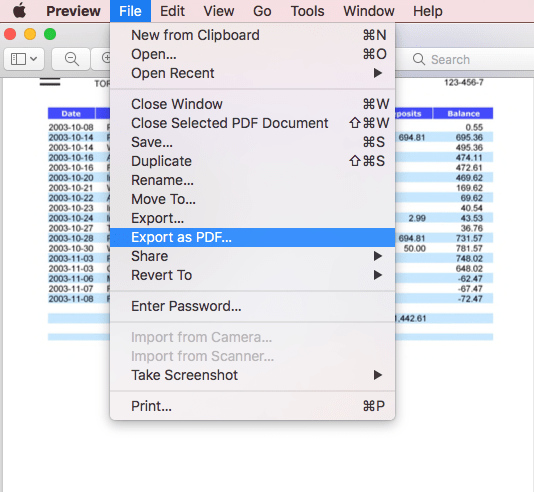This screenshot has height=492, width=534.
Task: Click in the Search field
Action: click(x=465, y=59)
